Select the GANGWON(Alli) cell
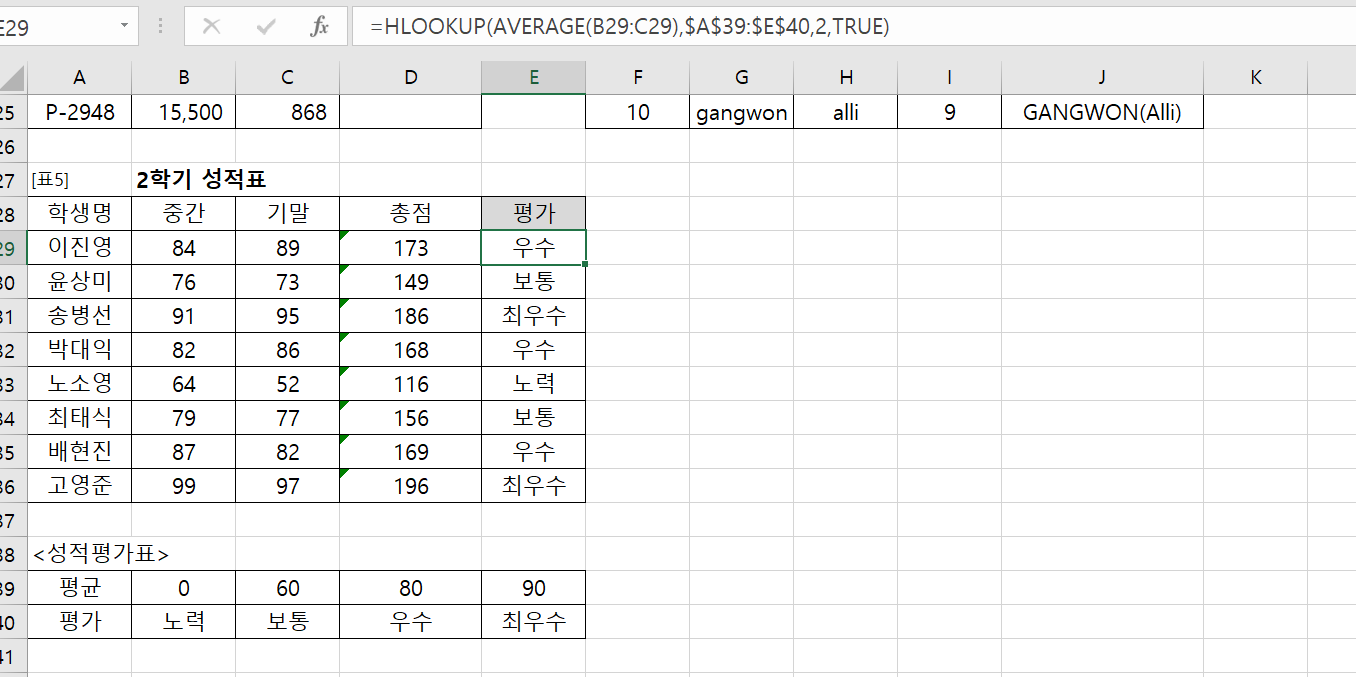The height and width of the screenshot is (677, 1356). (1101, 113)
